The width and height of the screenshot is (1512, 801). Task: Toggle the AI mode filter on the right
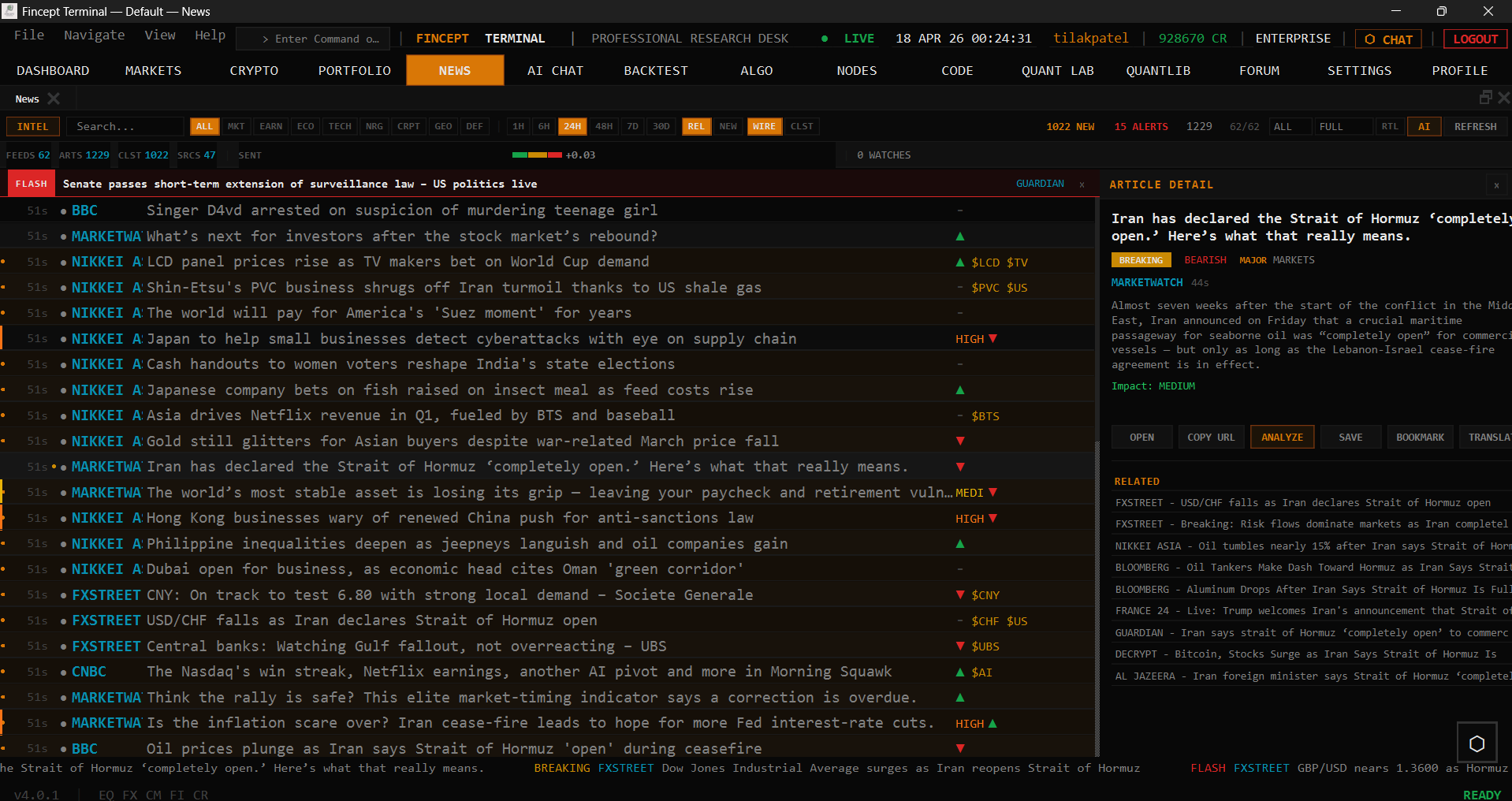(1424, 126)
